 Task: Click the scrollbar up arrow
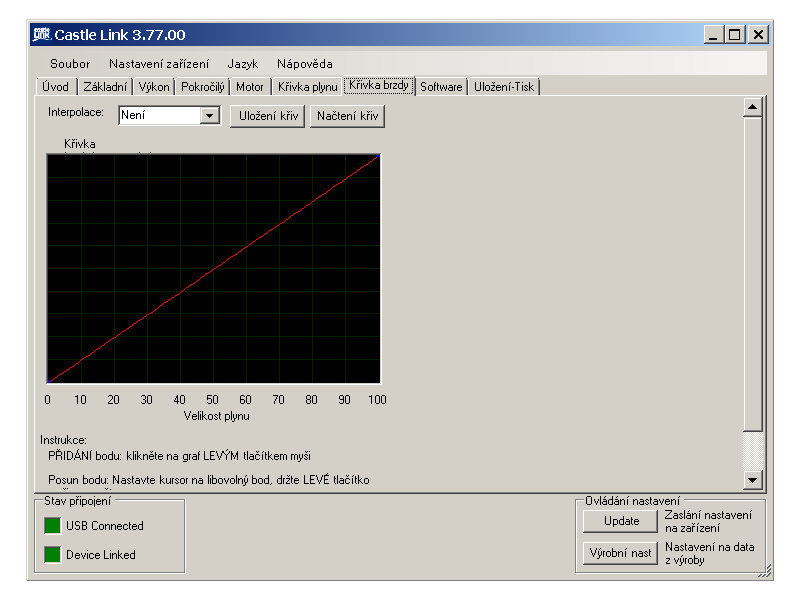coord(753,106)
